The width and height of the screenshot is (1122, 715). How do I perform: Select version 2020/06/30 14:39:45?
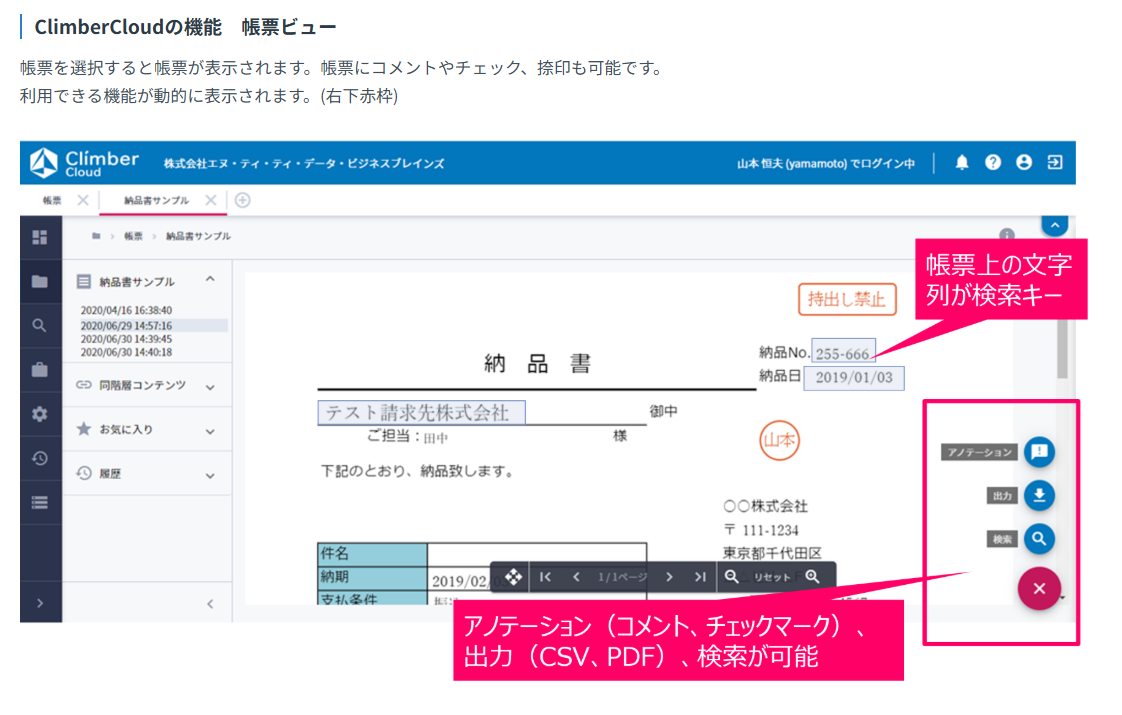[x=126, y=339]
